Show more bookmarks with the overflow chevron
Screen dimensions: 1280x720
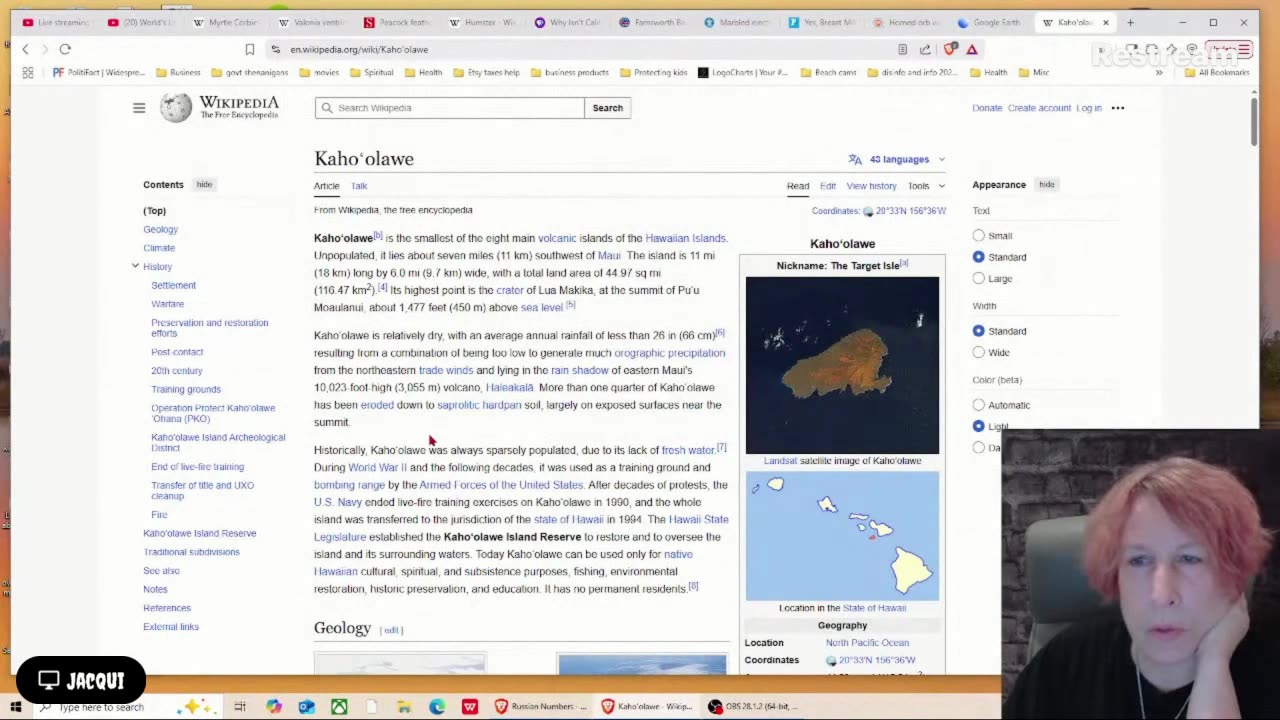pos(1159,72)
